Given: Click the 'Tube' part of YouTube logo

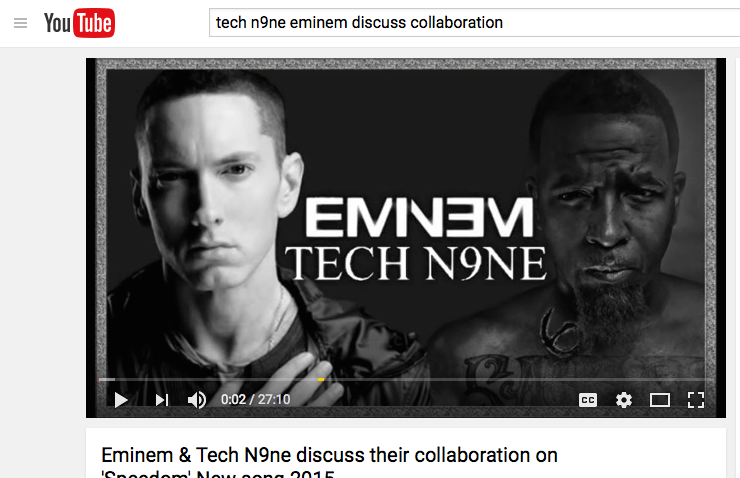Looking at the screenshot, I should 94,23.
